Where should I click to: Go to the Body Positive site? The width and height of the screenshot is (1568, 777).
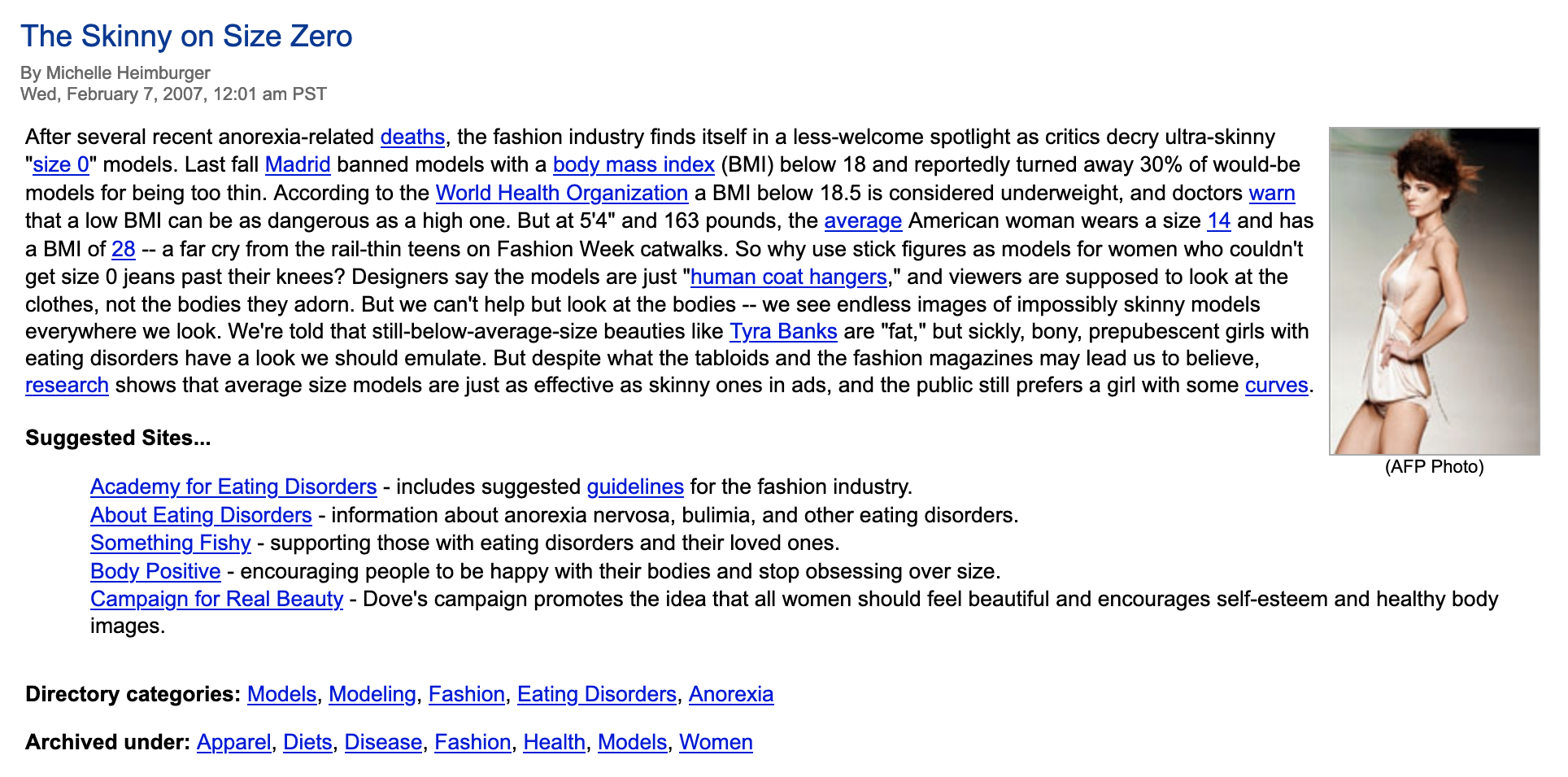tap(155, 571)
